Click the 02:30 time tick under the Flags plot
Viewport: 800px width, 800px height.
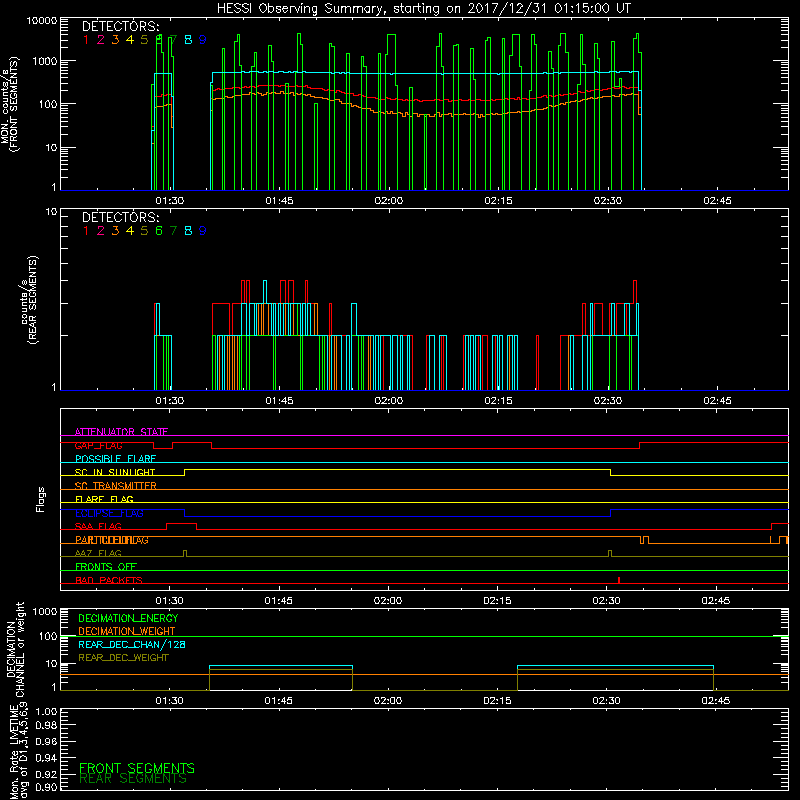607,601
